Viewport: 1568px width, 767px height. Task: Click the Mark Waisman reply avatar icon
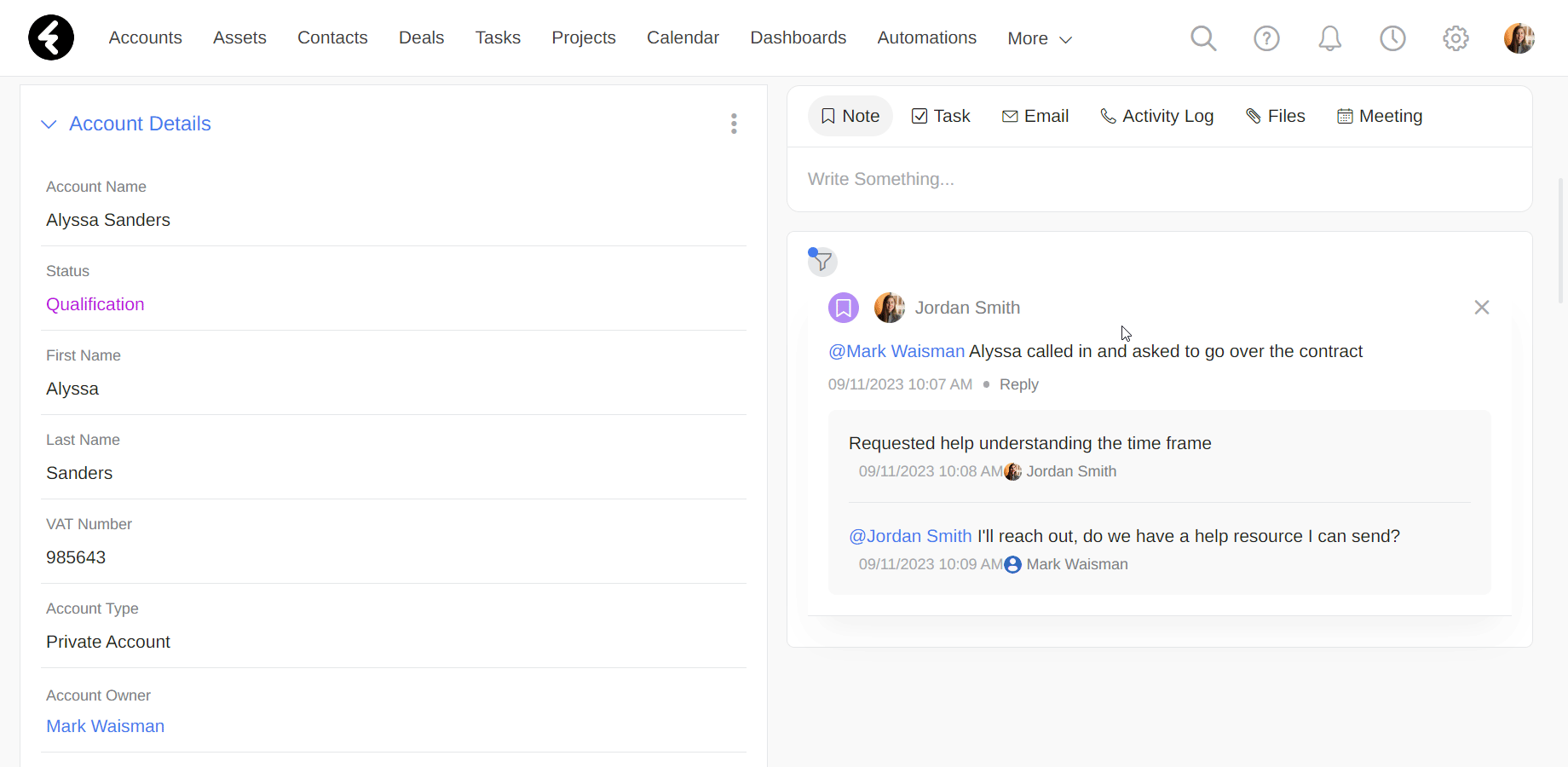1012,564
